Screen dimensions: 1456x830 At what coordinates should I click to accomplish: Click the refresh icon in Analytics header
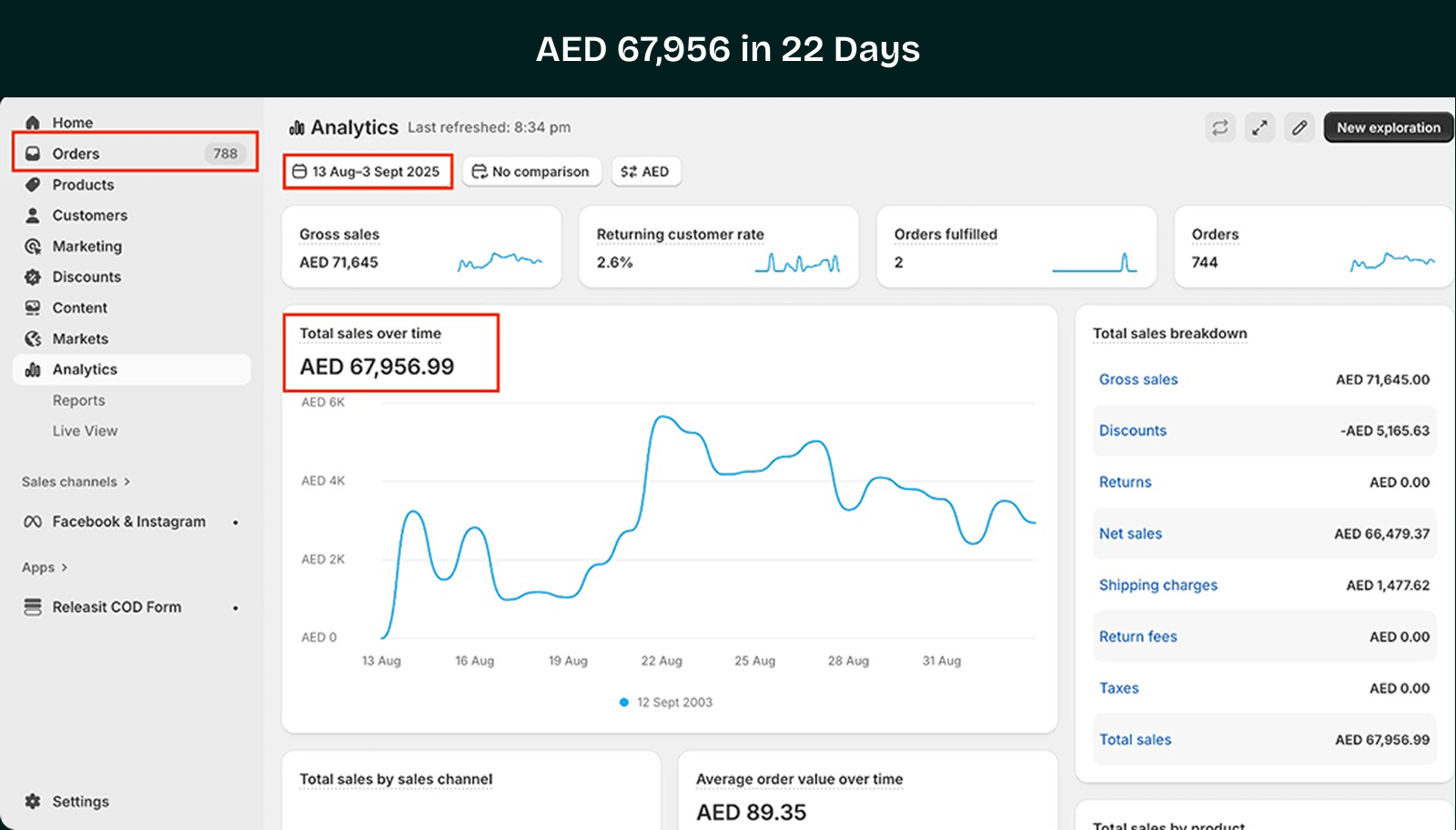tap(1219, 127)
